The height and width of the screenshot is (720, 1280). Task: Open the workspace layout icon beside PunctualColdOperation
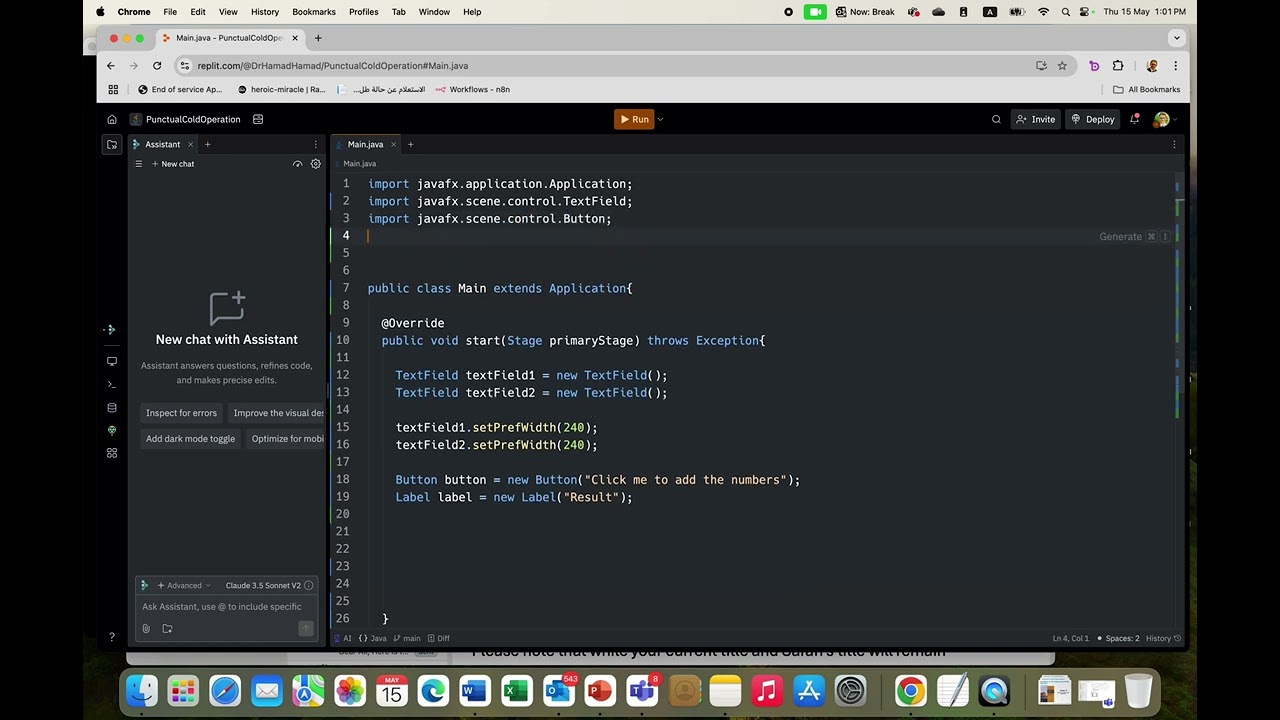[258, 119]
